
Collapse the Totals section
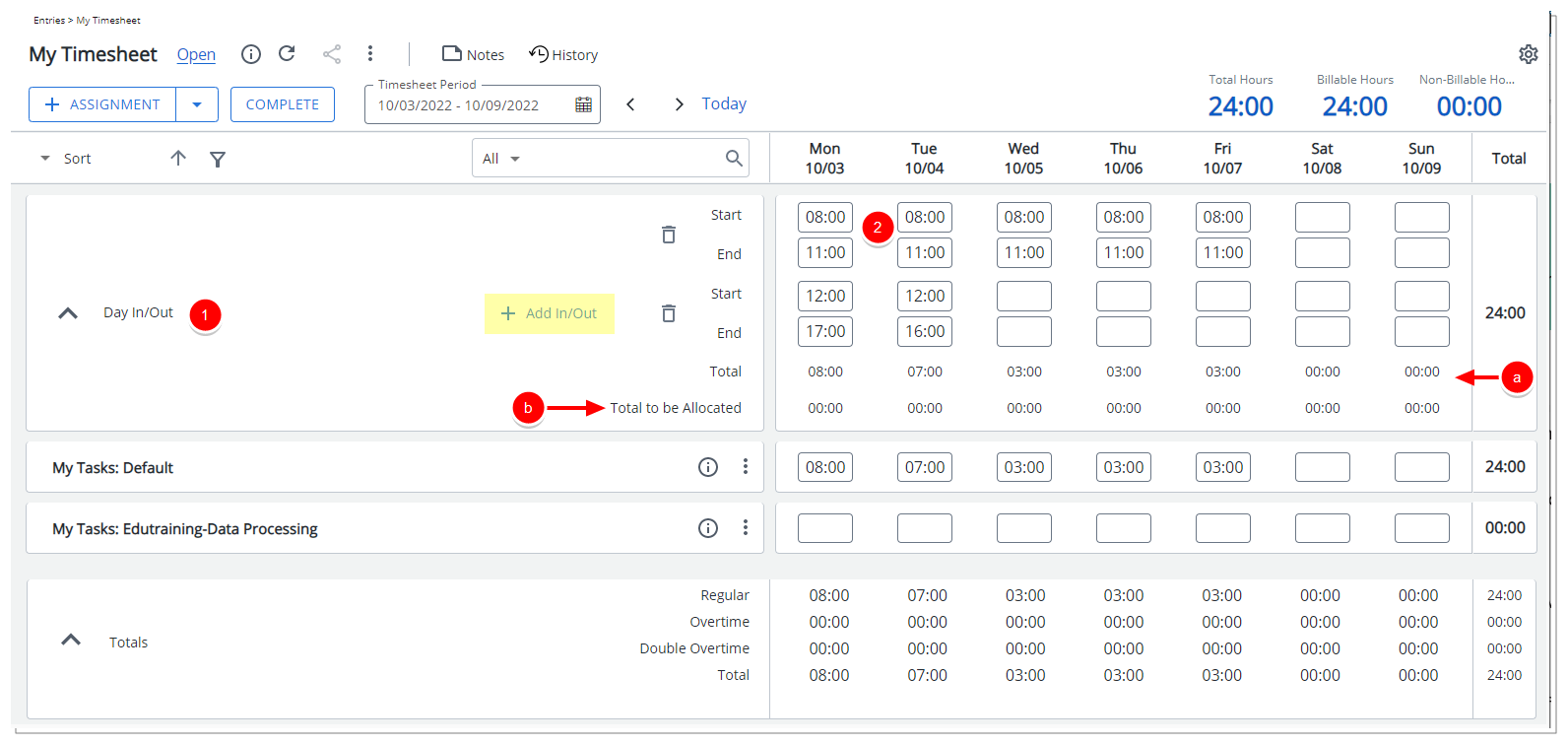coord(71,640)
